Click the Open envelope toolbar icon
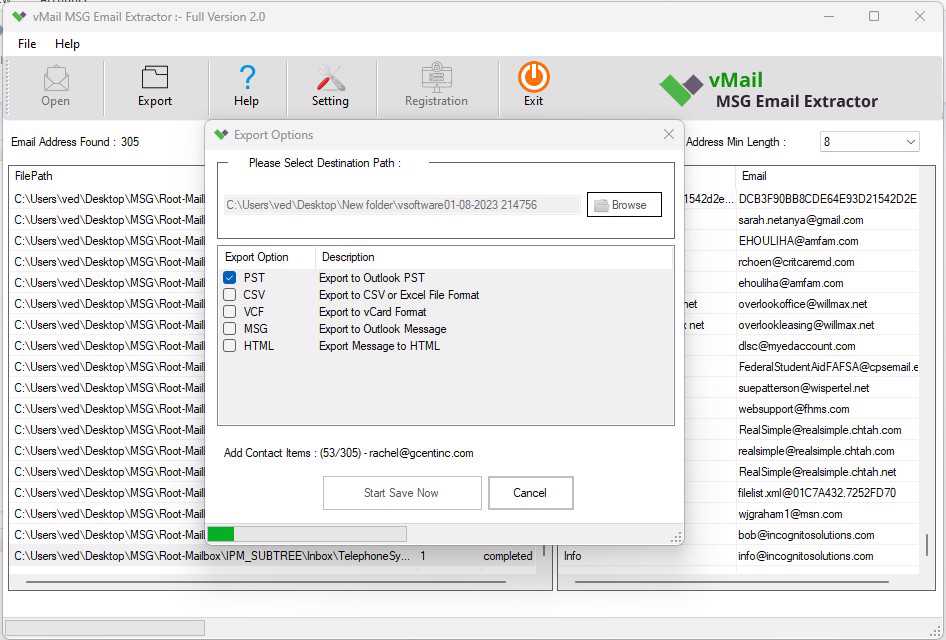946x640 pixels. pyautogui.click(x=56, y=78)
